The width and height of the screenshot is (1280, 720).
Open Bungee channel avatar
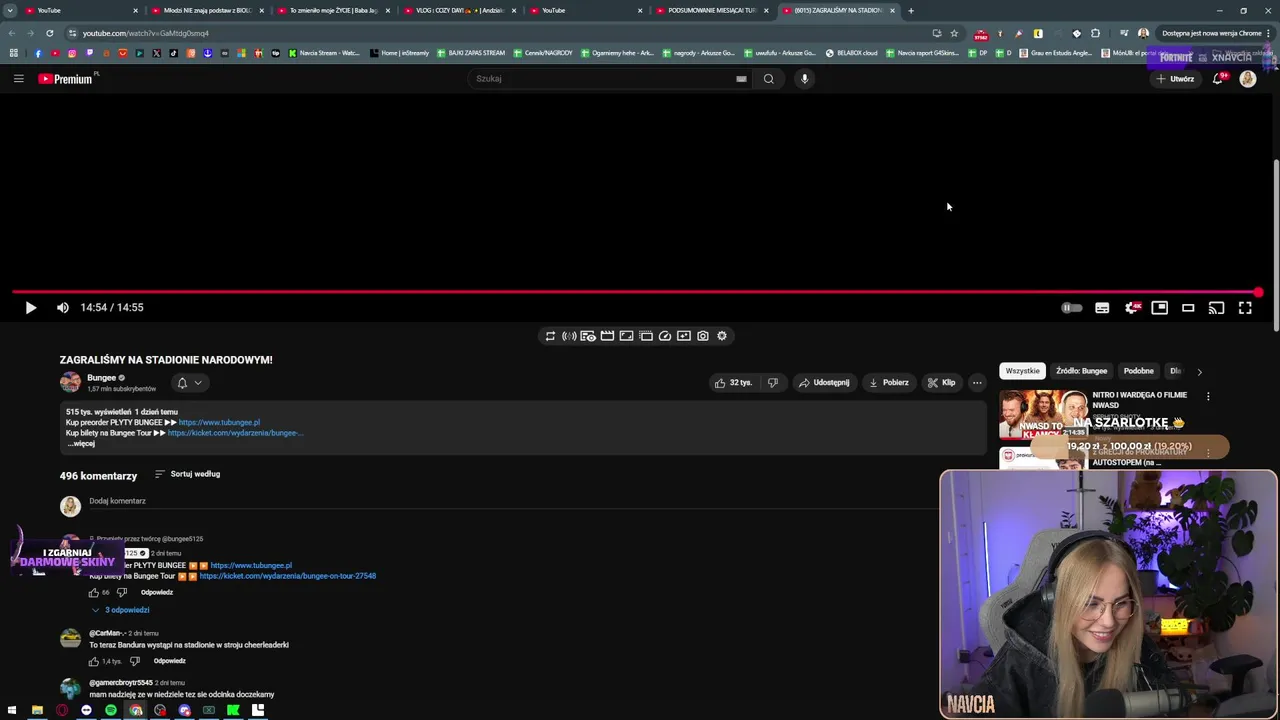pos(70,382)
